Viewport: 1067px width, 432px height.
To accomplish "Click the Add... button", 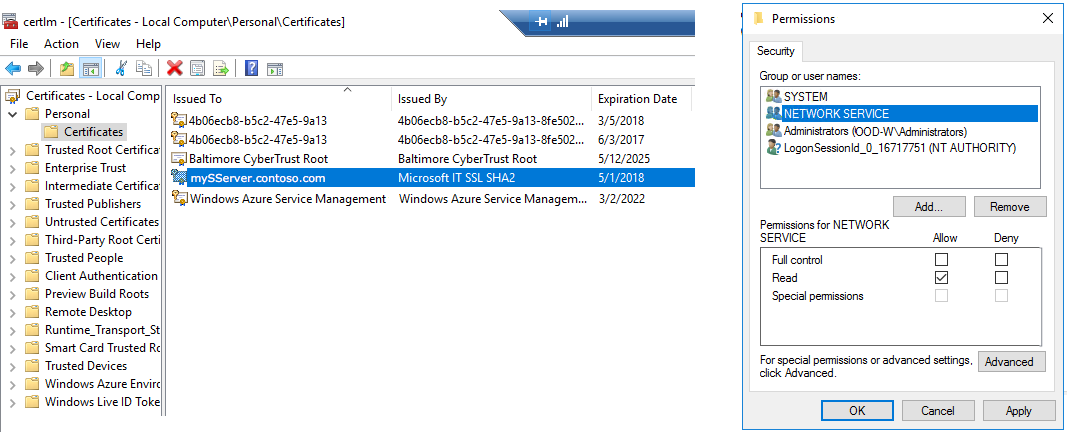I will pyautogui.click(x=928, y=207).
